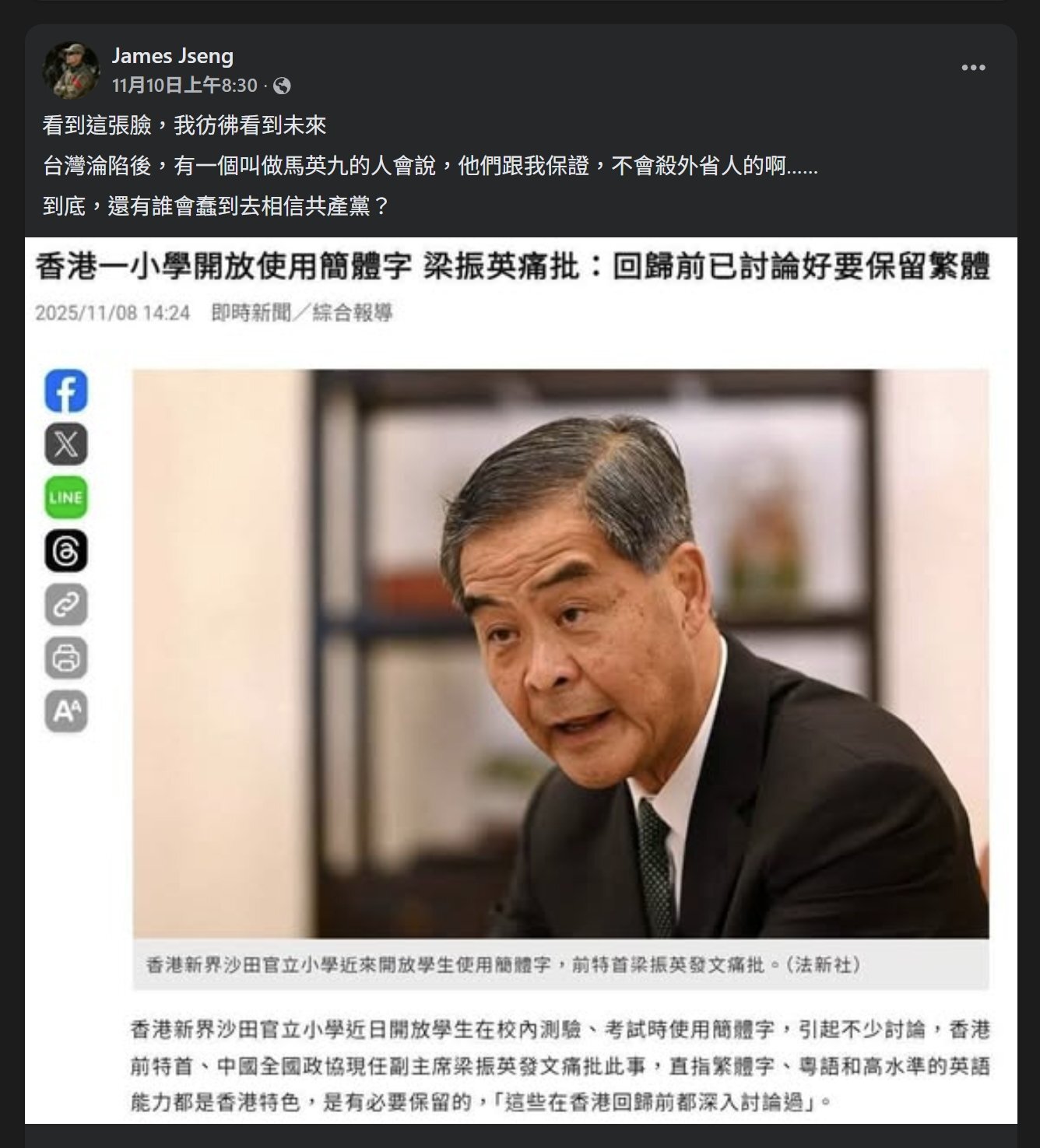The width and height of the screenshot is (1040, 1148).
Task: Click the Facebook share icon
Action: [x=66, y=391]
